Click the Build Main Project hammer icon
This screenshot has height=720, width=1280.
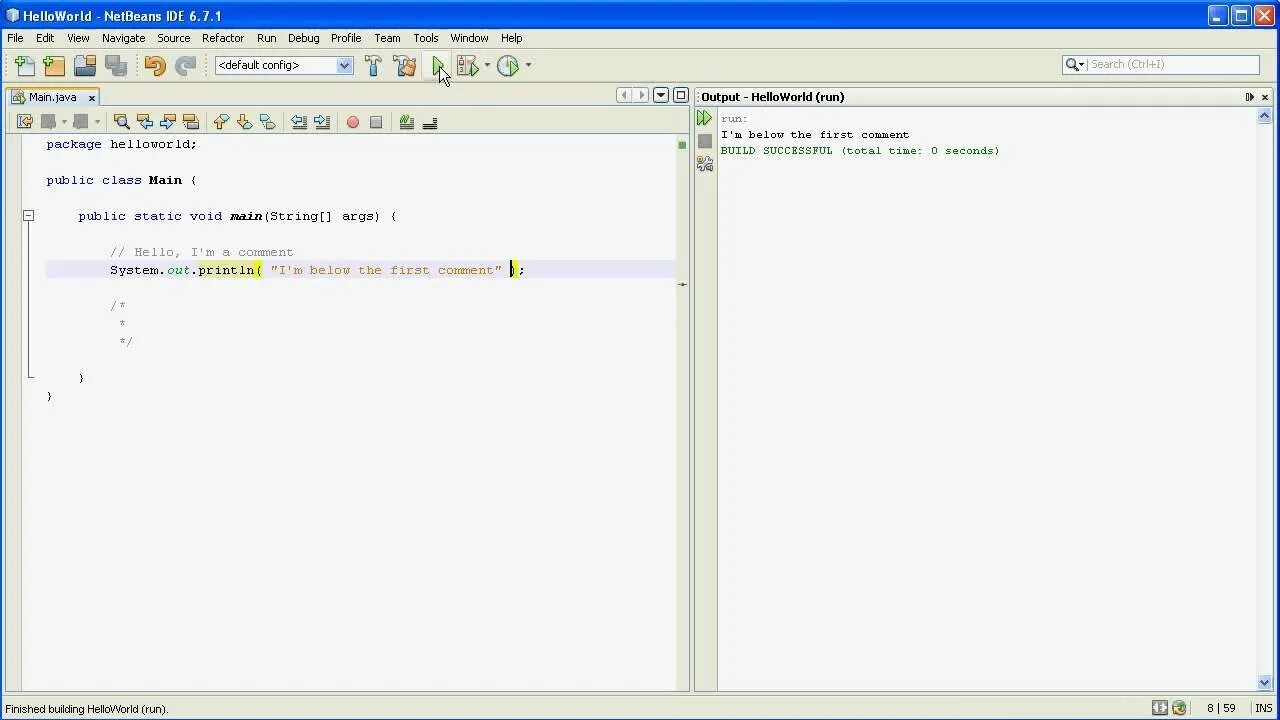tap(373, 66)
